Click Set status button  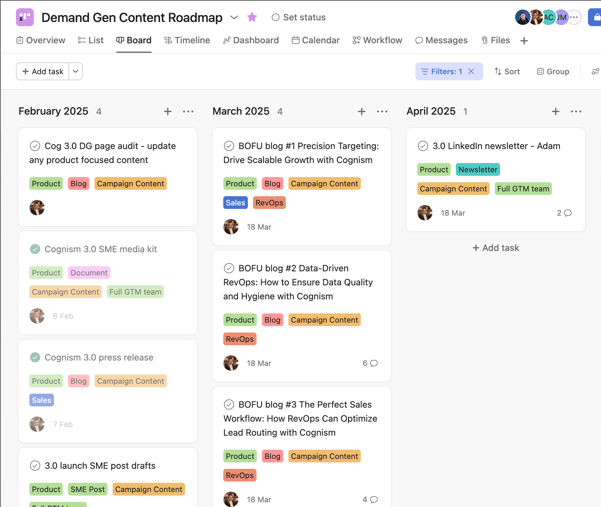[x=299, y=17]
